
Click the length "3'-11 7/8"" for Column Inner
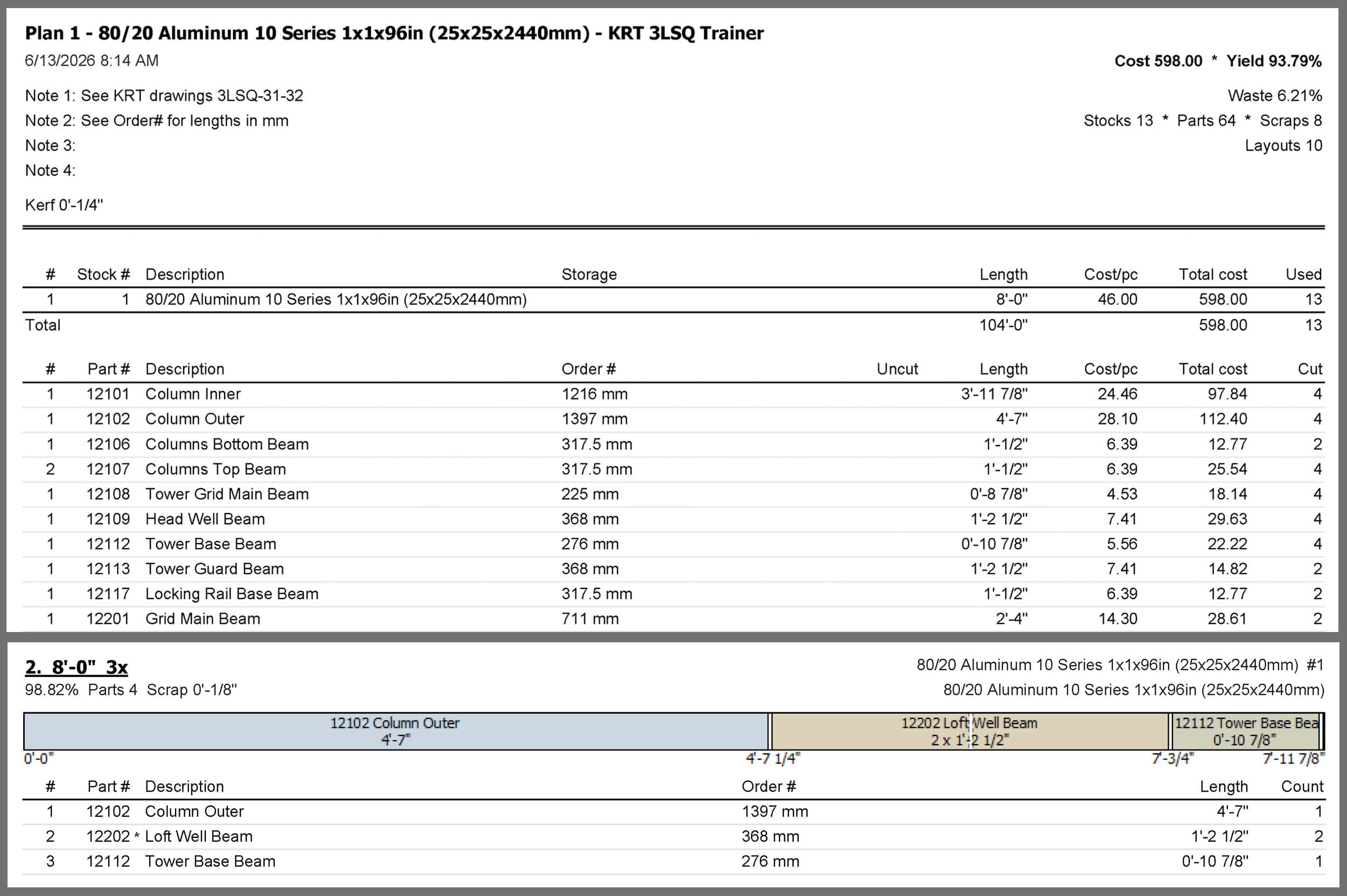pyautogui.click(x=995, y=394)
